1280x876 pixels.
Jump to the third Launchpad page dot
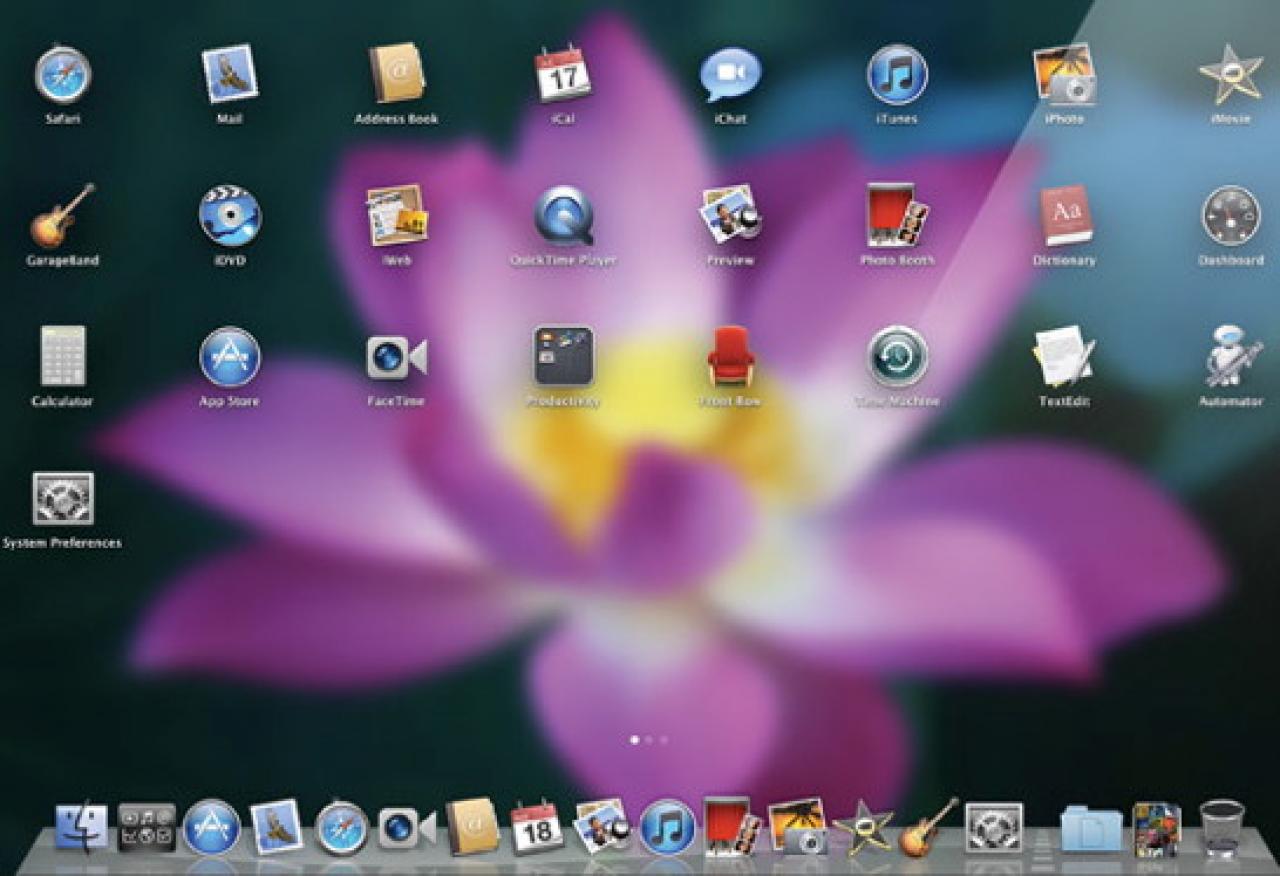point(664,740)
